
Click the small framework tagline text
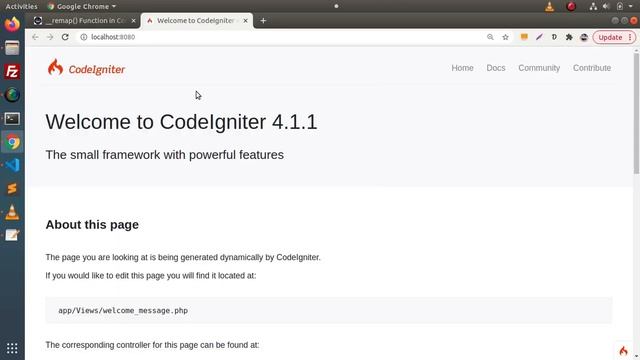coord(164,155)
